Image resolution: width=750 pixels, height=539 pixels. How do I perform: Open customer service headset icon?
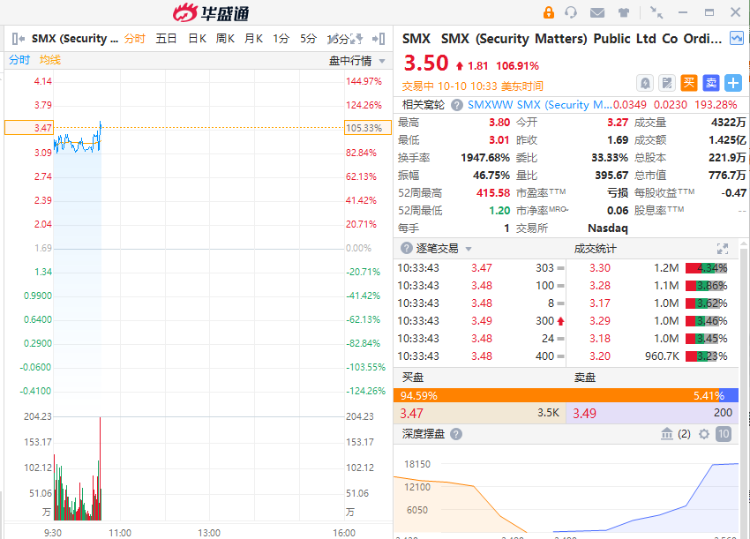click(571, 12)
